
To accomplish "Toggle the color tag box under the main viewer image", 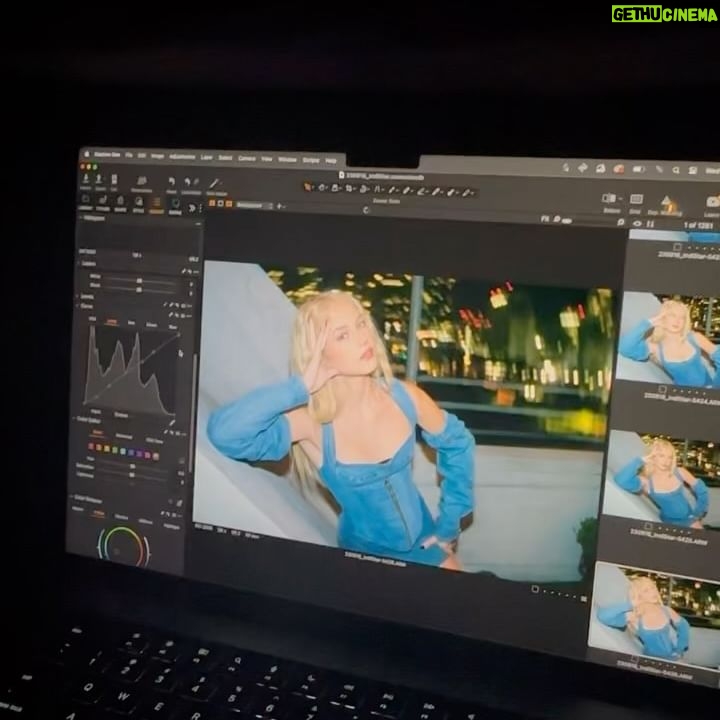I will (x=535, y=589).
